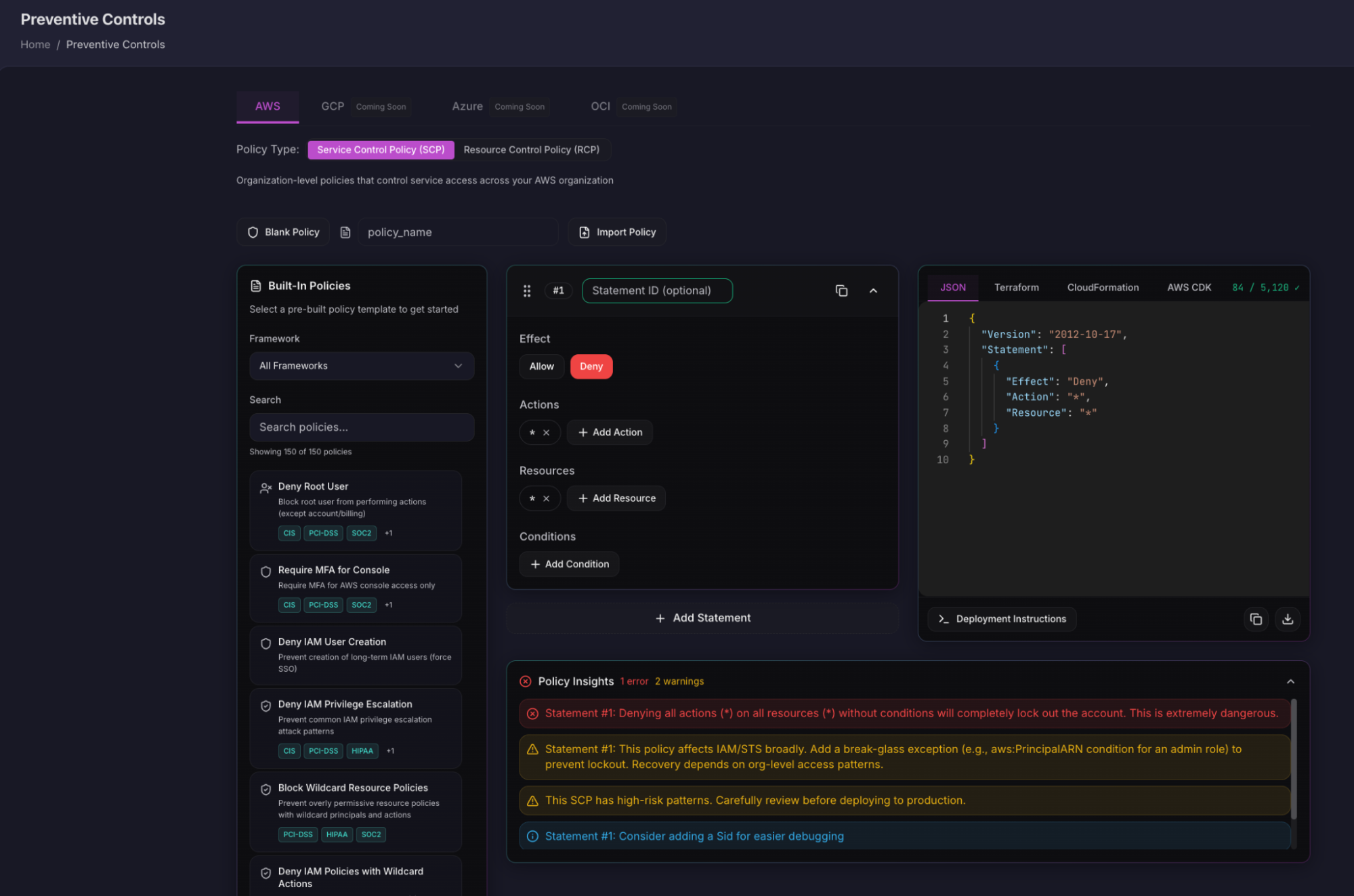Select the Deny IAM User Creation template
1354x896 pixels.
pos(356,655)
